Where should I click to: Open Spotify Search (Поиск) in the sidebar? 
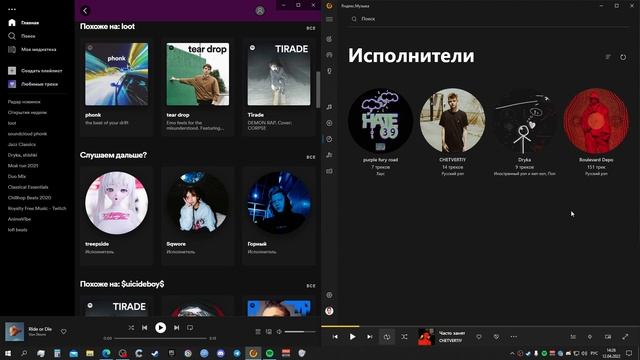coord(22,36)
